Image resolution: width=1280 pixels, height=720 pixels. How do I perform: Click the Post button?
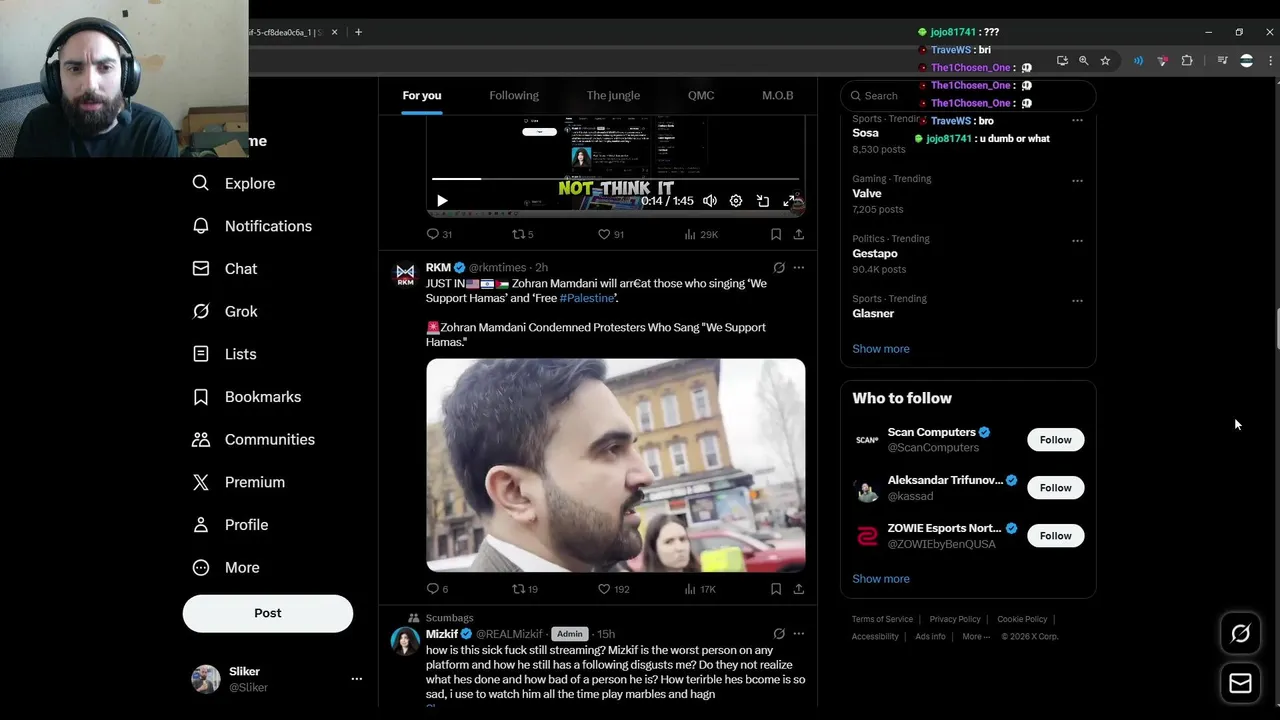(268, 613)
